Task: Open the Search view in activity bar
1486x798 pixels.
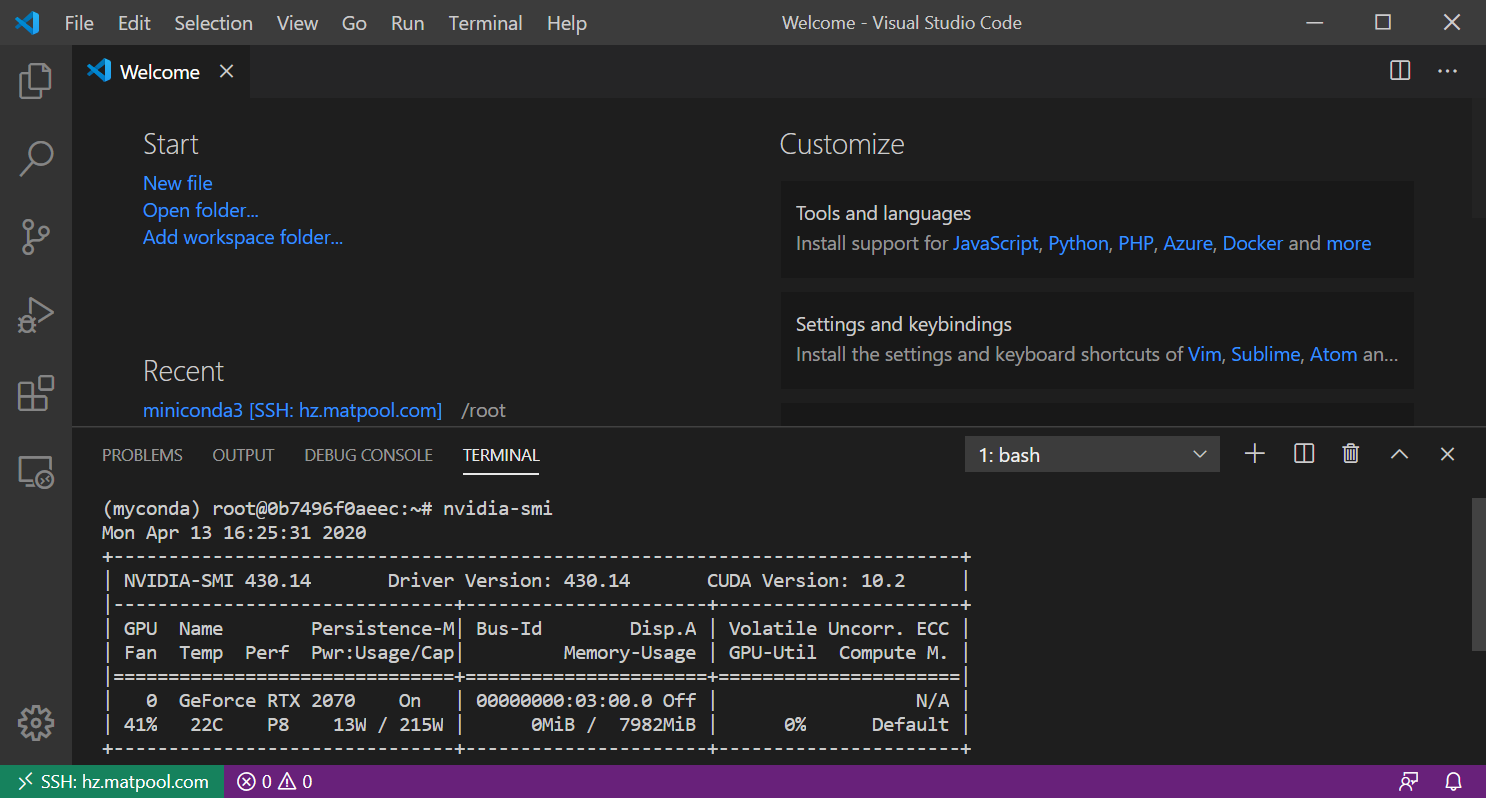Action: pos(35,159)
